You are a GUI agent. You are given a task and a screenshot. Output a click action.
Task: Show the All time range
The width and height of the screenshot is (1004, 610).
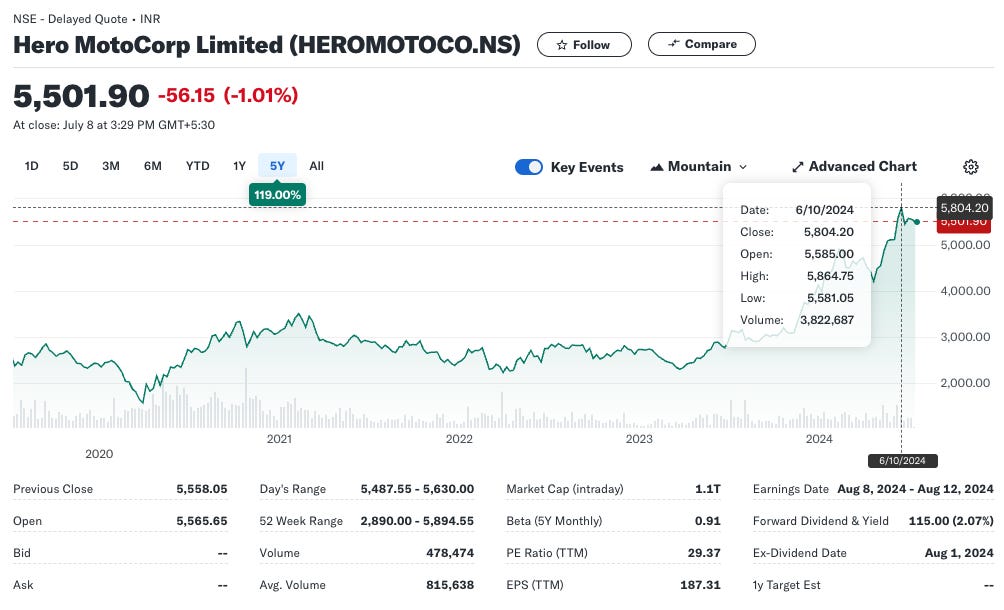[x=316, y=166]
